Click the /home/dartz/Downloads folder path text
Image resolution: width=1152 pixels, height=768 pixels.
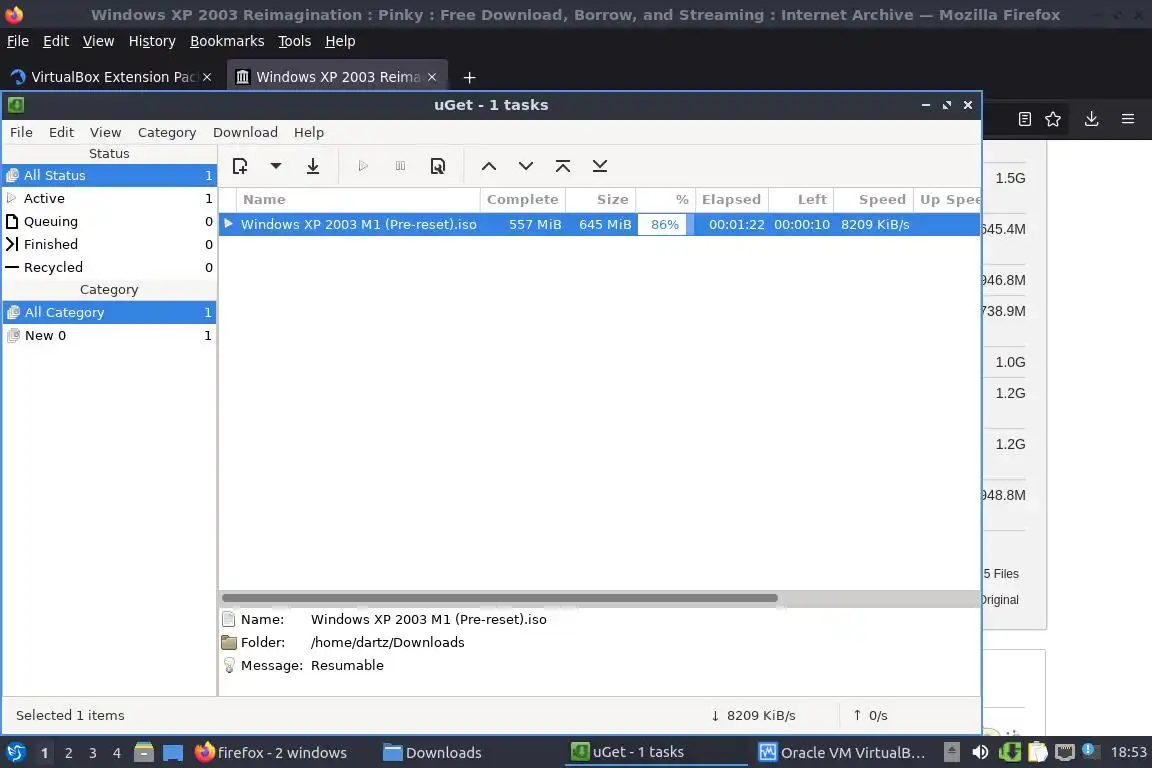pos(387,642)
